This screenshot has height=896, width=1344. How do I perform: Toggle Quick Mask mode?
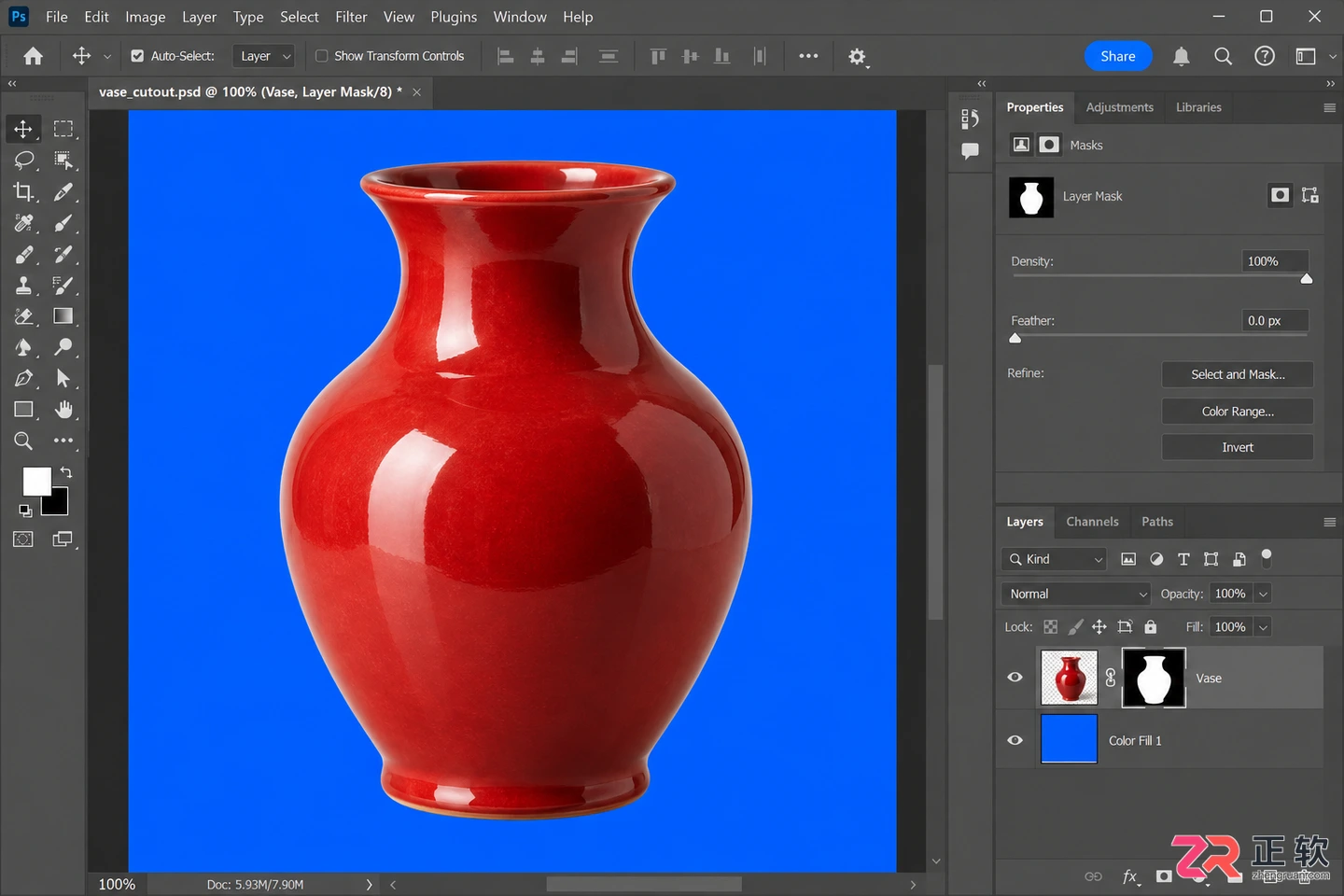(23, 539)
